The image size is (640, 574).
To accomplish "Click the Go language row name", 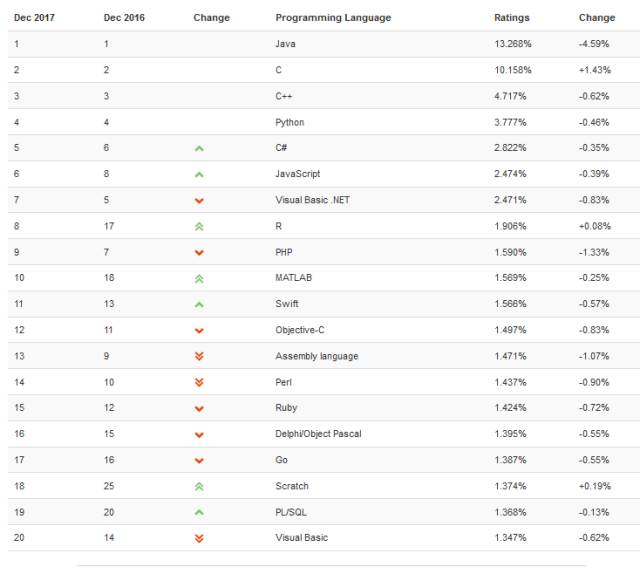I will coord(281,460).
